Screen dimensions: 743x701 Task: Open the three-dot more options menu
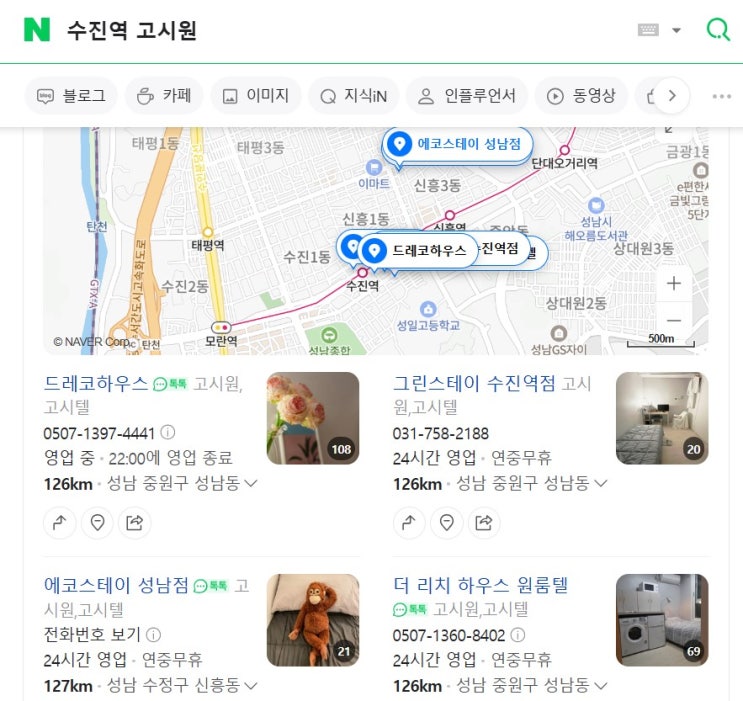pos(721,96)
